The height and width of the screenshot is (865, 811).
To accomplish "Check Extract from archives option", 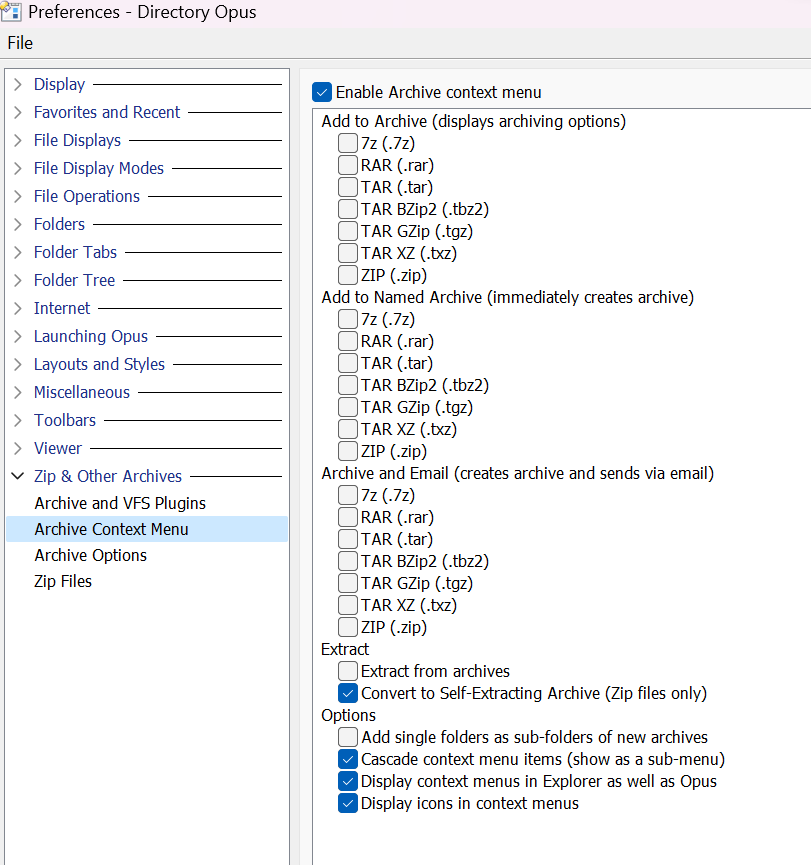I will point(348,671).
